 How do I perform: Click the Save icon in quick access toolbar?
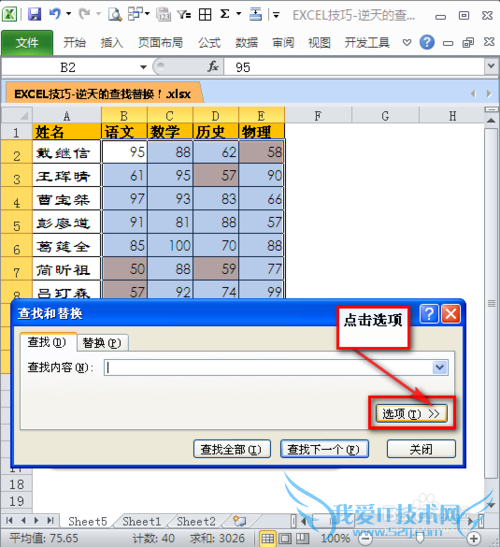pos(35,15)
